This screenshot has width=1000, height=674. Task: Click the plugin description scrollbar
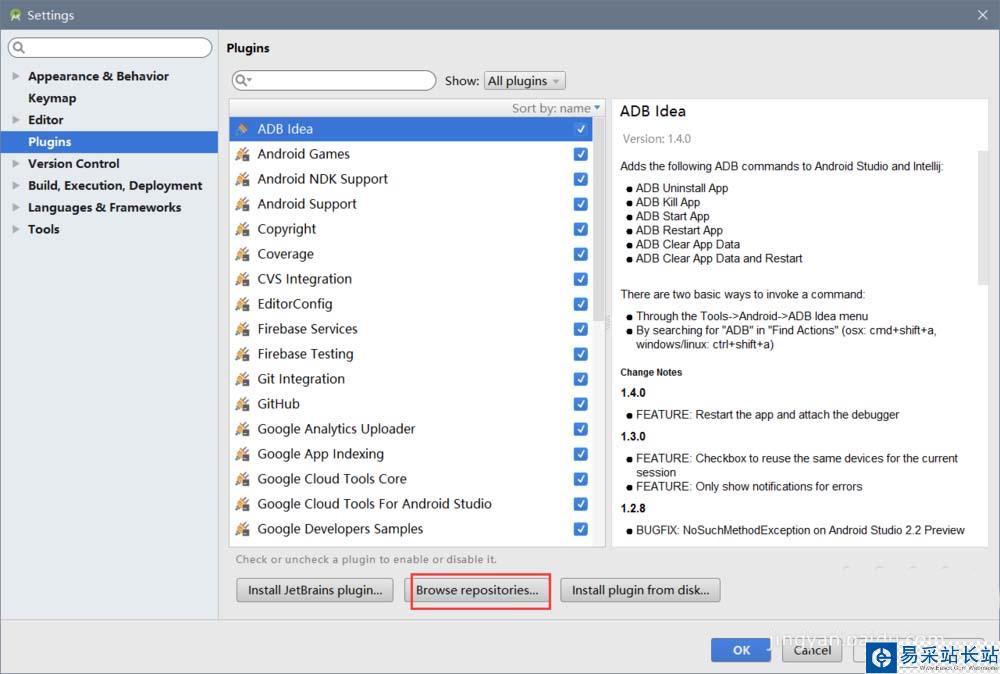point(982,217)
